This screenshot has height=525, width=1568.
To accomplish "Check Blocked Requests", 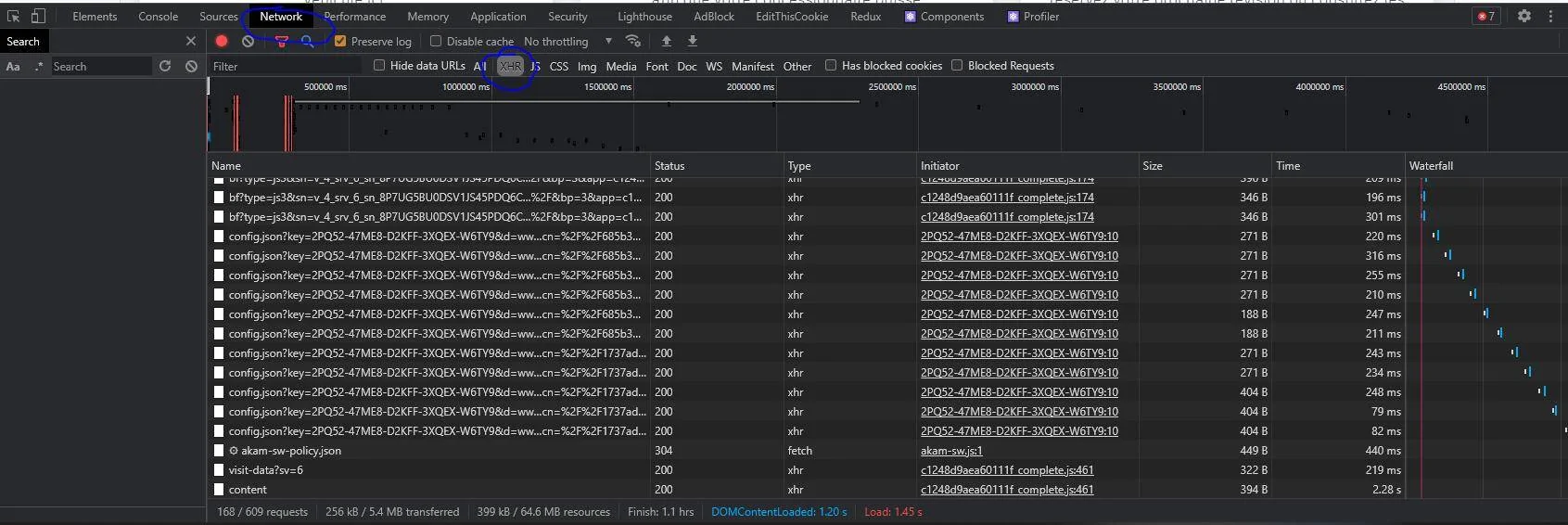I will point(957,65).
